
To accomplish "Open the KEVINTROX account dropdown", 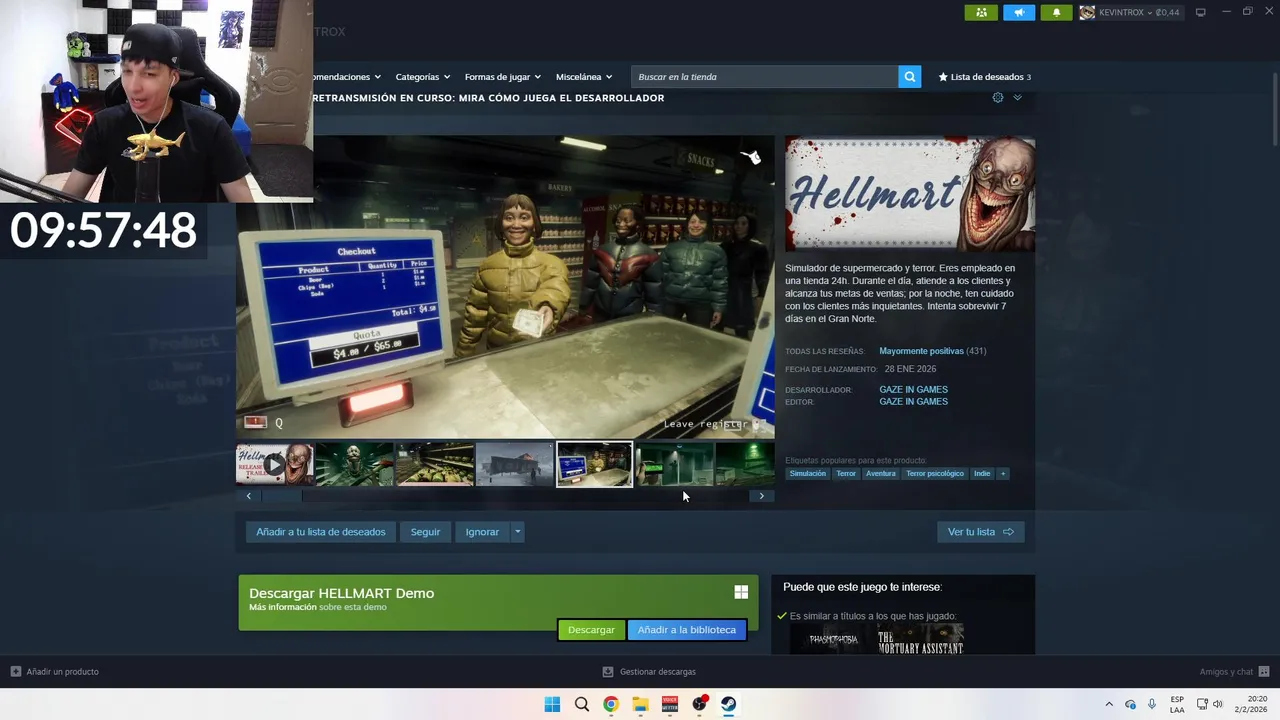I will 1139,12.
